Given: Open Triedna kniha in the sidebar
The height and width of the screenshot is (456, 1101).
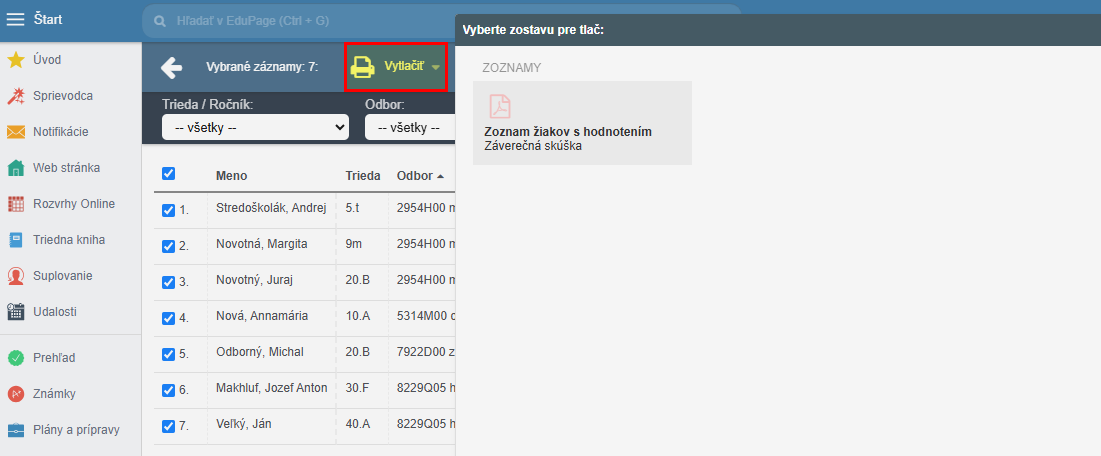Looking at the screenshot, I should tap(69, 240).
